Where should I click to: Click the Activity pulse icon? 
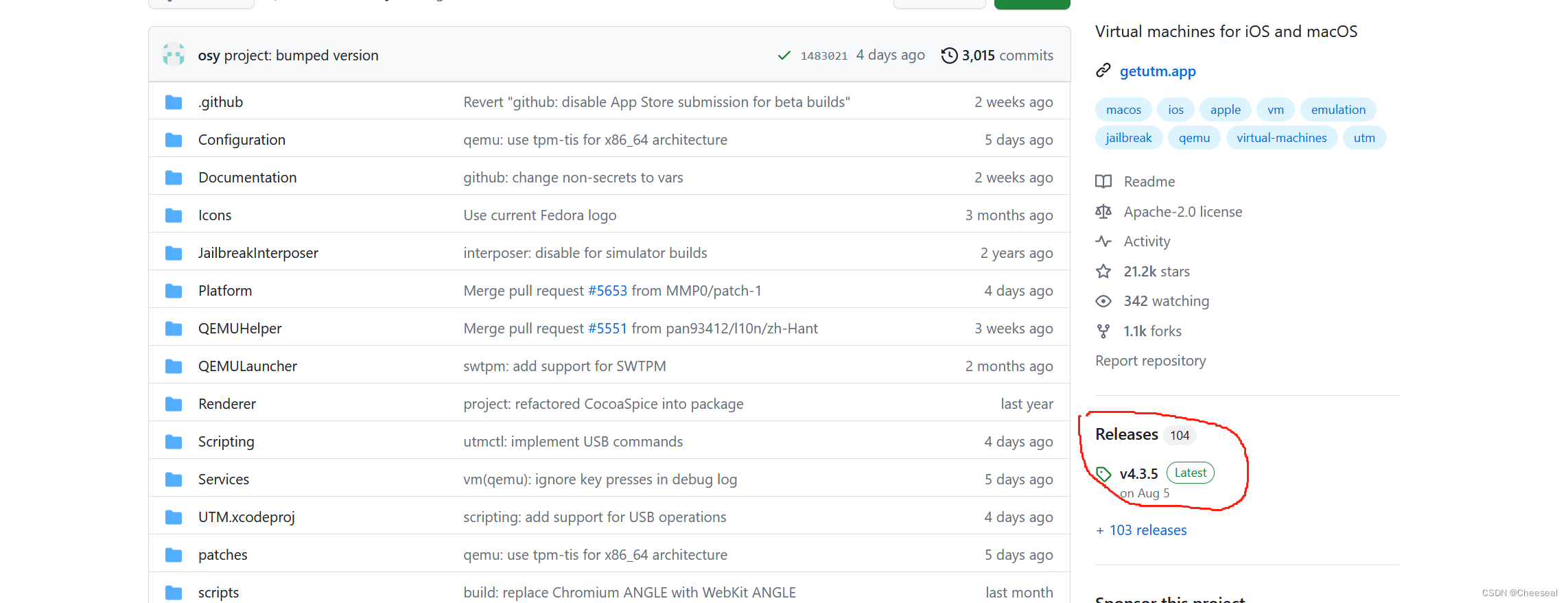tap(1103, 241)
